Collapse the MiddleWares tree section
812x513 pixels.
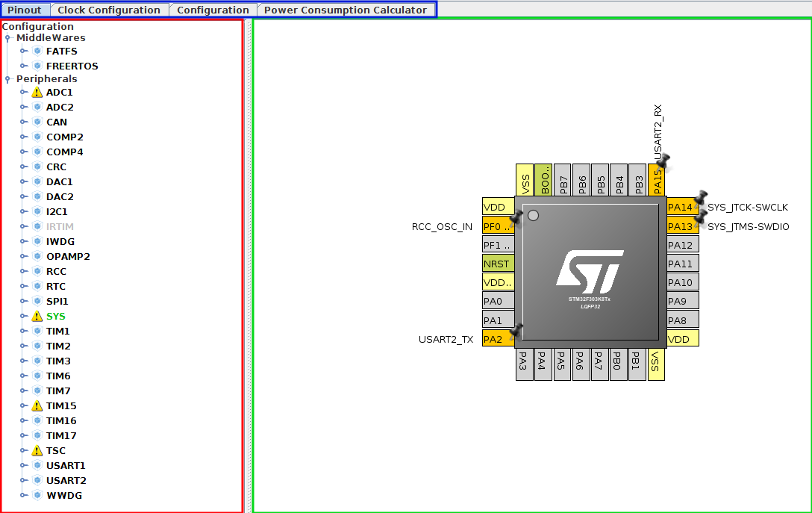pyautogui.click(x=9, y=38)
